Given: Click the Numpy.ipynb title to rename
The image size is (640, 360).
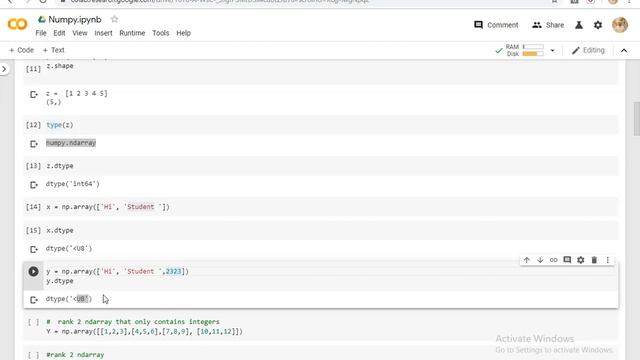Looking at the screenshot, I should (75, 19).
